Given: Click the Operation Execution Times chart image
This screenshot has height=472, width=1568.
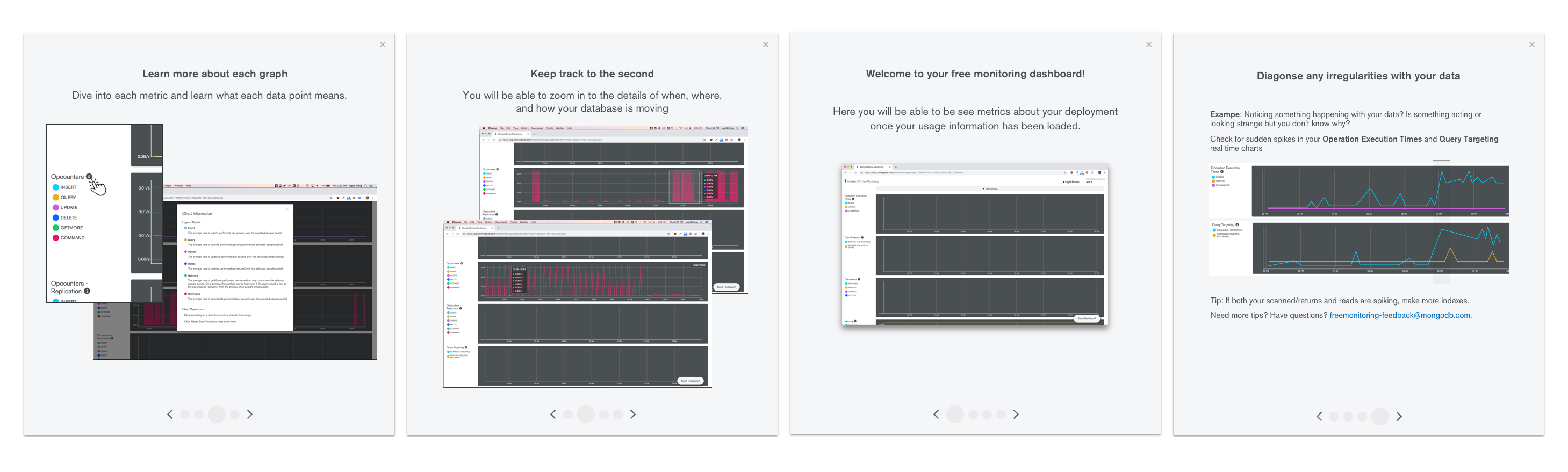Looking at the screenshot, I should [x=1358, y=191].
